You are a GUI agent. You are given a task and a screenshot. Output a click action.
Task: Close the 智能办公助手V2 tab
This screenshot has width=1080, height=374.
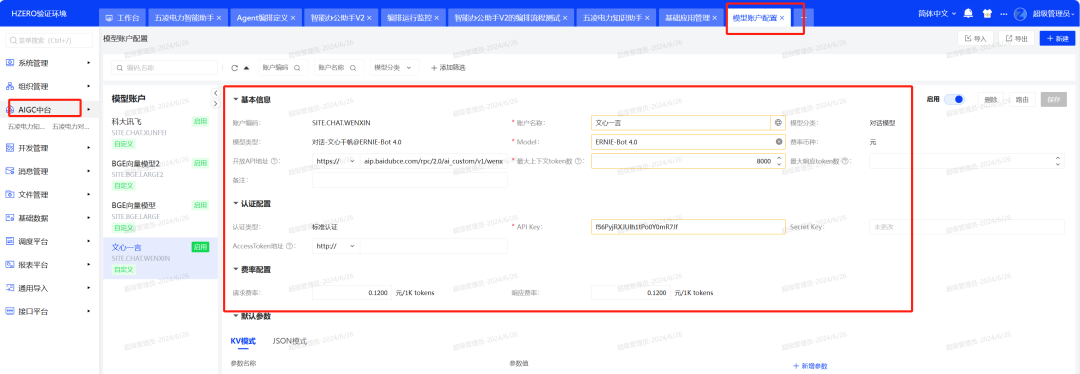pyautogui.click(x=370, y=18)
